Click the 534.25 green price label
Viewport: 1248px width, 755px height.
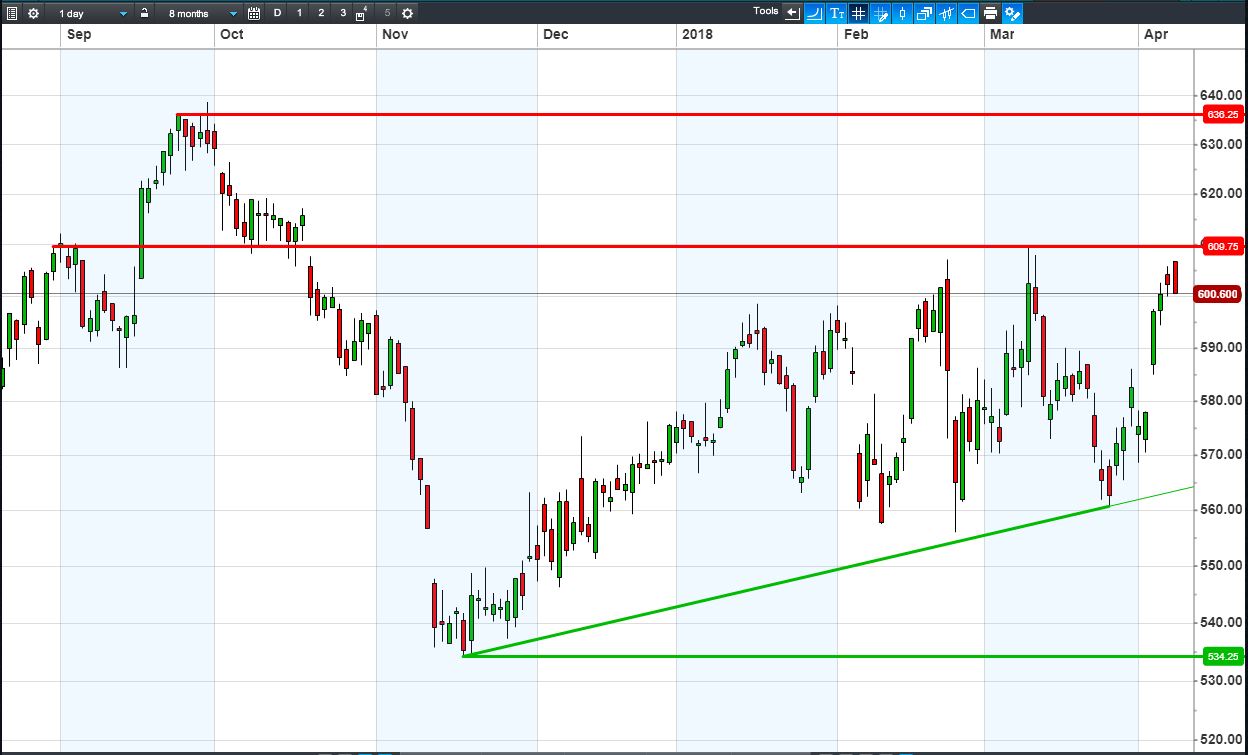tap(1223, 657)
